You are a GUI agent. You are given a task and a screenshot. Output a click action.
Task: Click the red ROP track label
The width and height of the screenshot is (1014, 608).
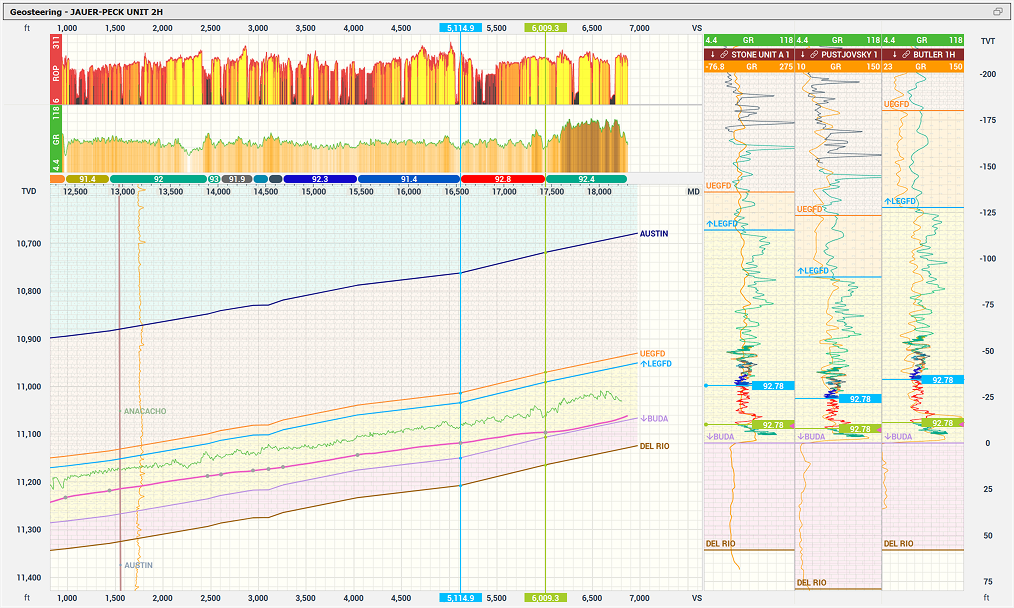click(x=56, y=70)
